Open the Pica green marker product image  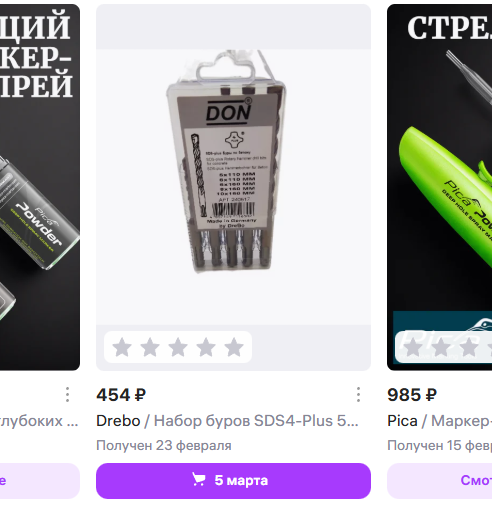[439, 187]
